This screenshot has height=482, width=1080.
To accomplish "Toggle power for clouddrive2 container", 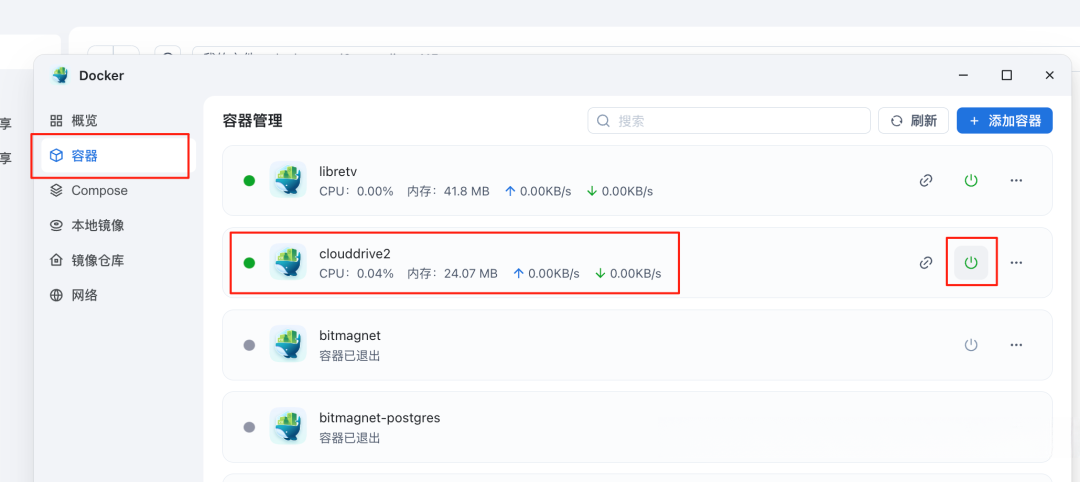I will coord(971,262).
